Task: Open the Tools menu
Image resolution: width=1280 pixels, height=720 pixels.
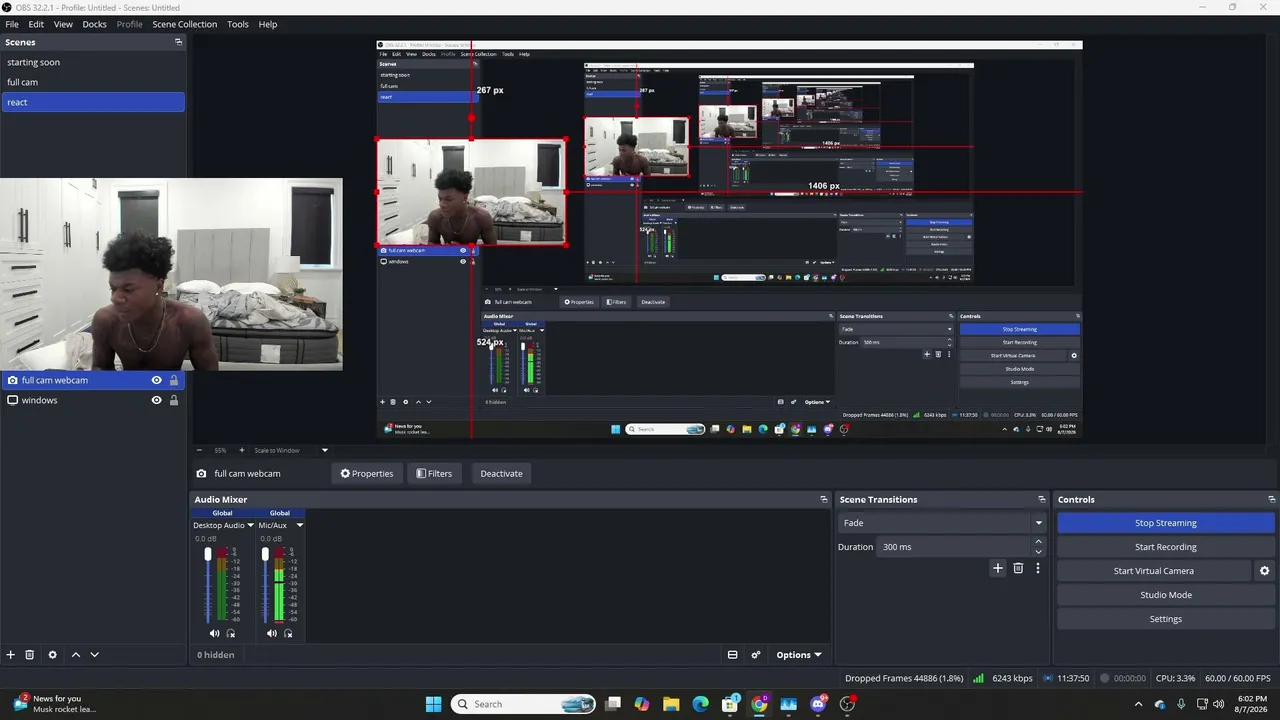Action: [x=238, y=24]
